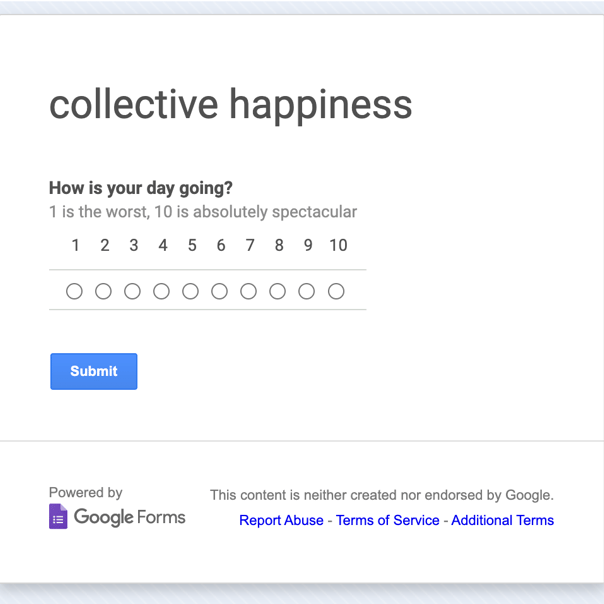
Task: Select rating 5 radio button
Action: [x=190, y=291]
